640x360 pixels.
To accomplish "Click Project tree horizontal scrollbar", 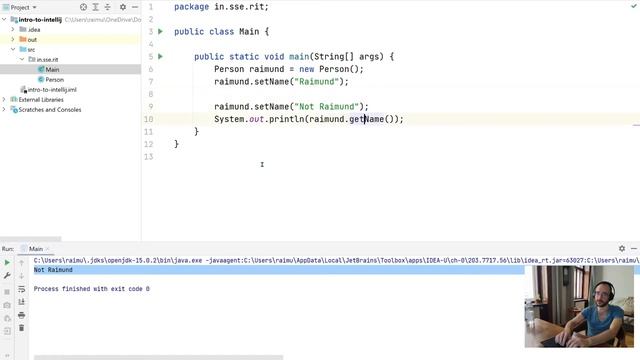I will (31, 239).
